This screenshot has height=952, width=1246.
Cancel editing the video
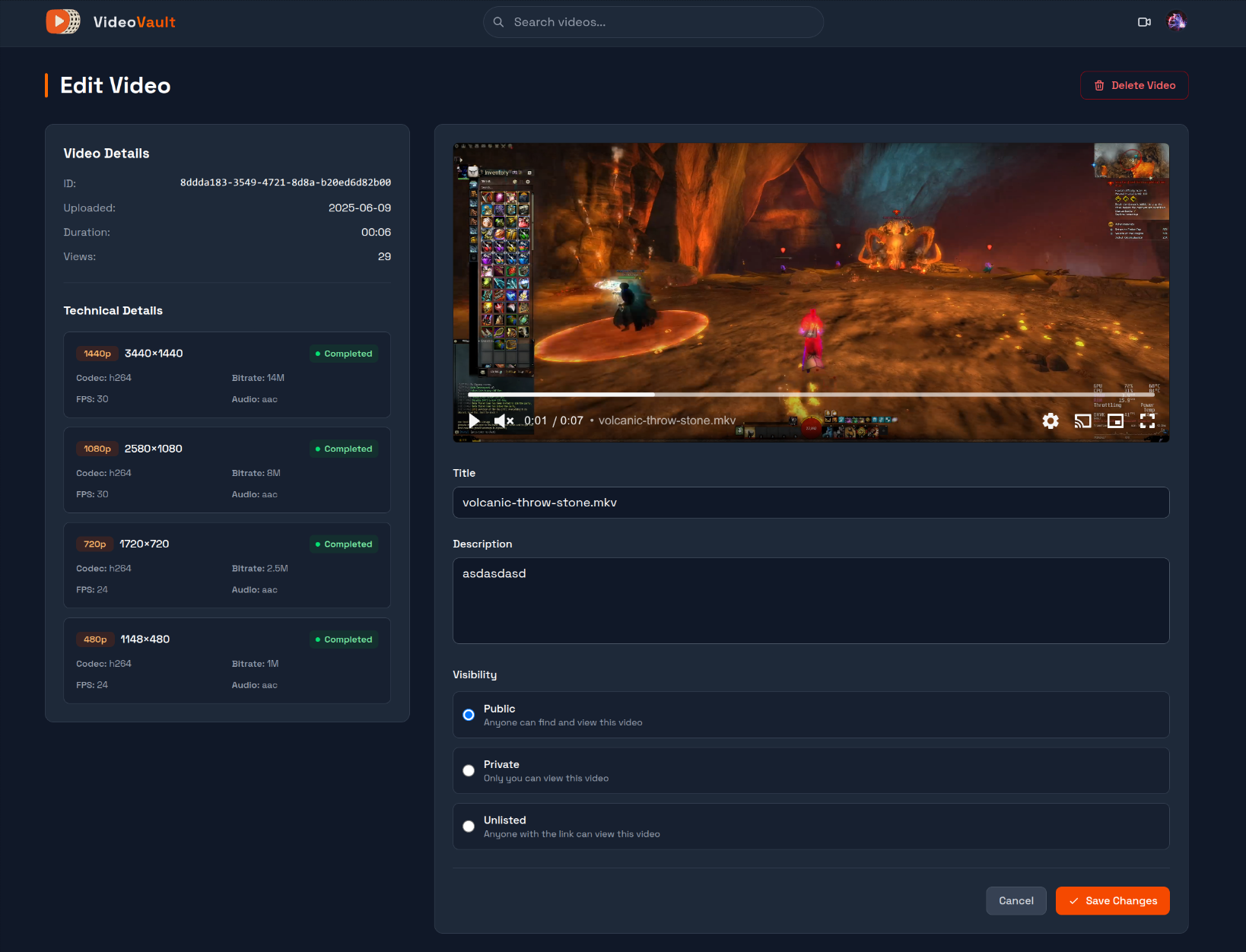(1016, 901)
